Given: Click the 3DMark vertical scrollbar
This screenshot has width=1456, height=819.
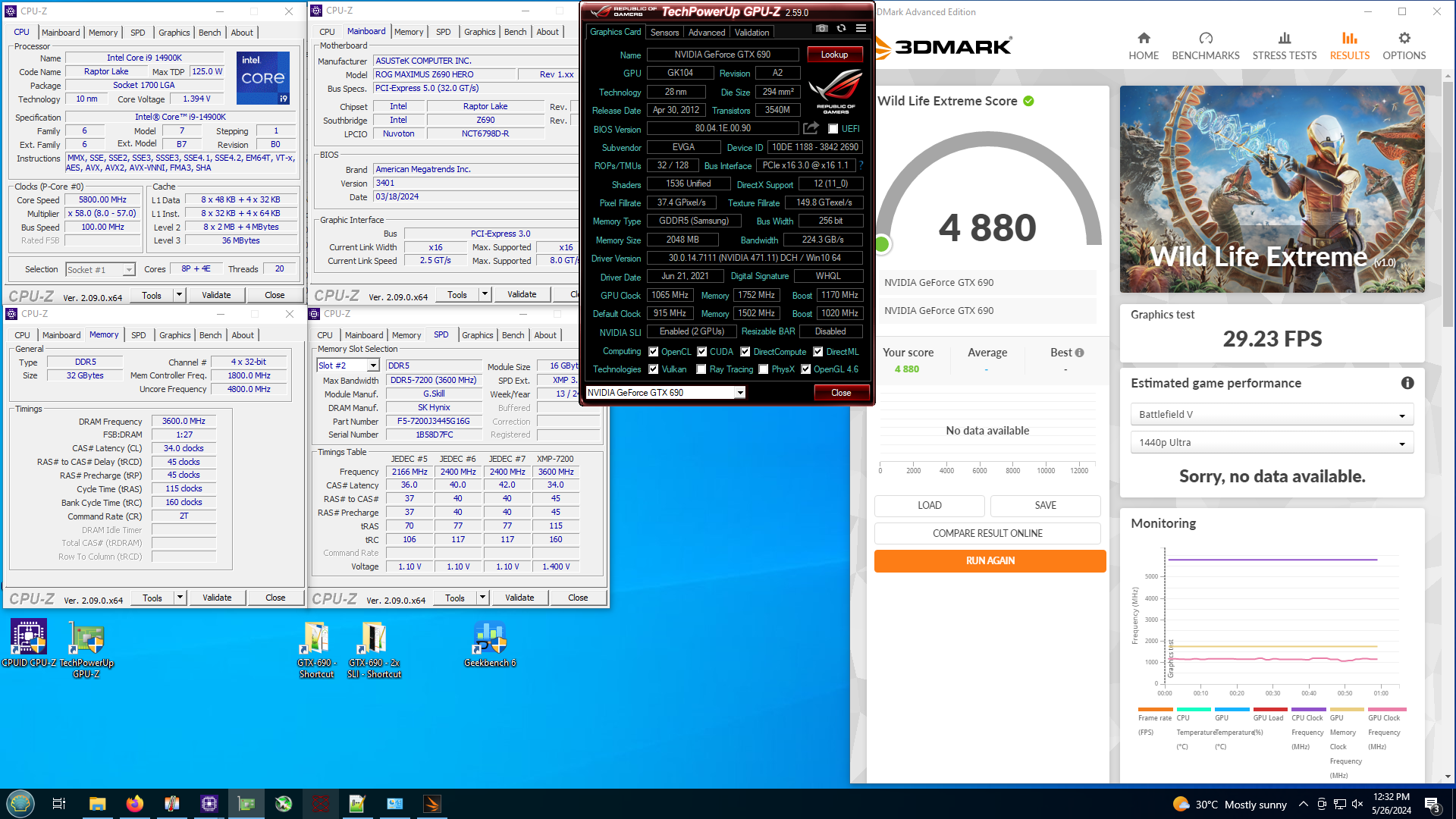Looking at the screenshot, I should click(1448, 205).
